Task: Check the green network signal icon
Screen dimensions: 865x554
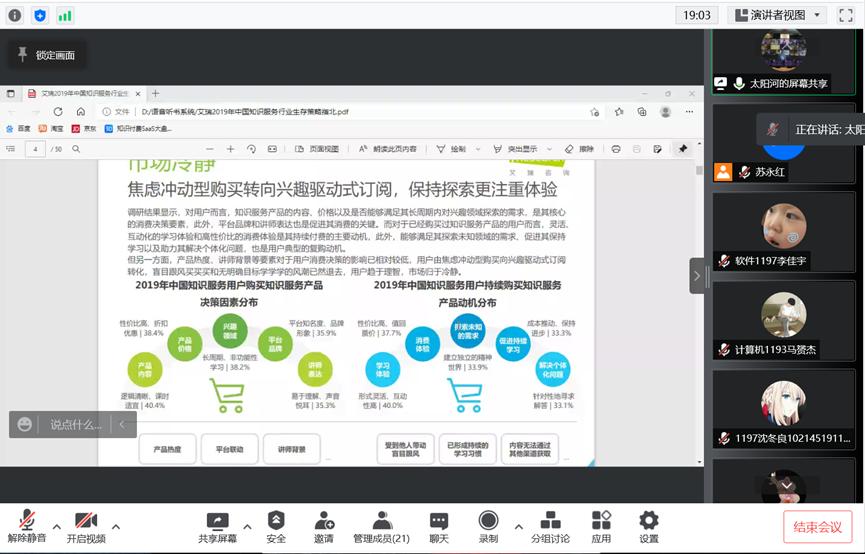Action: click(65, 15)
